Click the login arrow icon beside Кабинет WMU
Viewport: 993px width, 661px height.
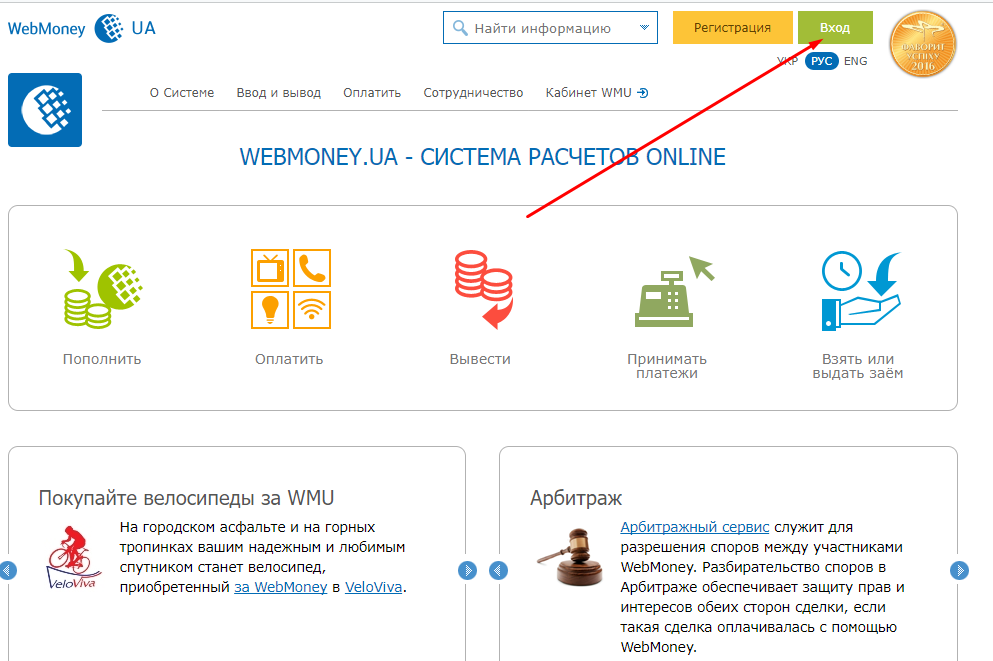coord(643,93)
